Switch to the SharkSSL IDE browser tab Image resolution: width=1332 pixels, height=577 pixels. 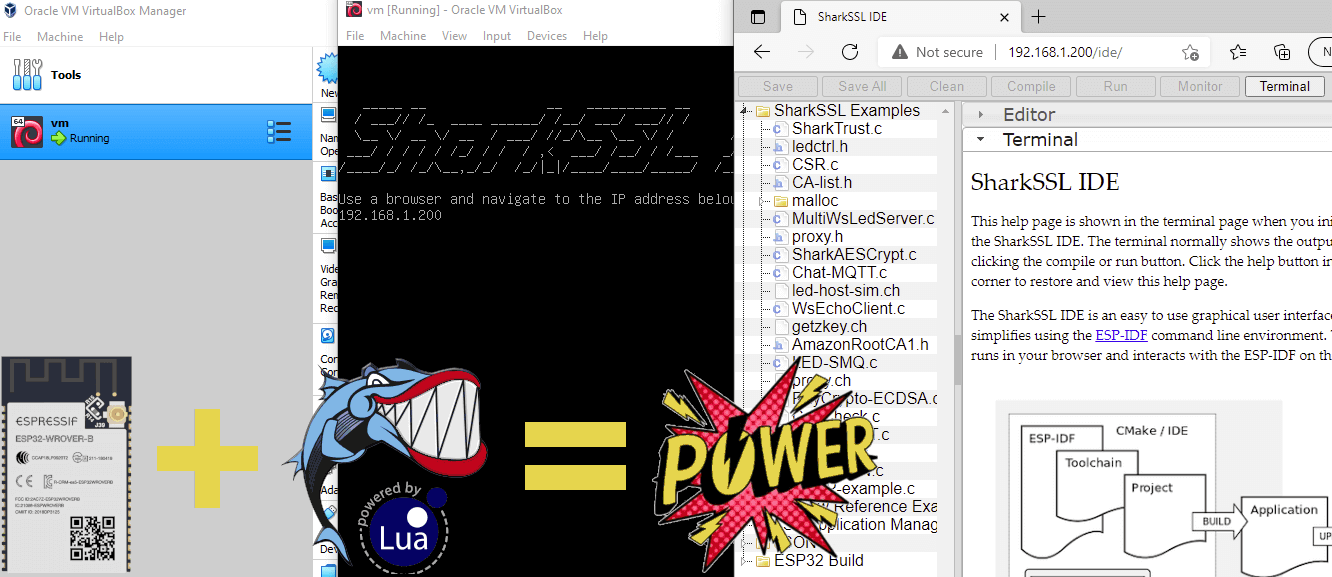tap(900, 17)
